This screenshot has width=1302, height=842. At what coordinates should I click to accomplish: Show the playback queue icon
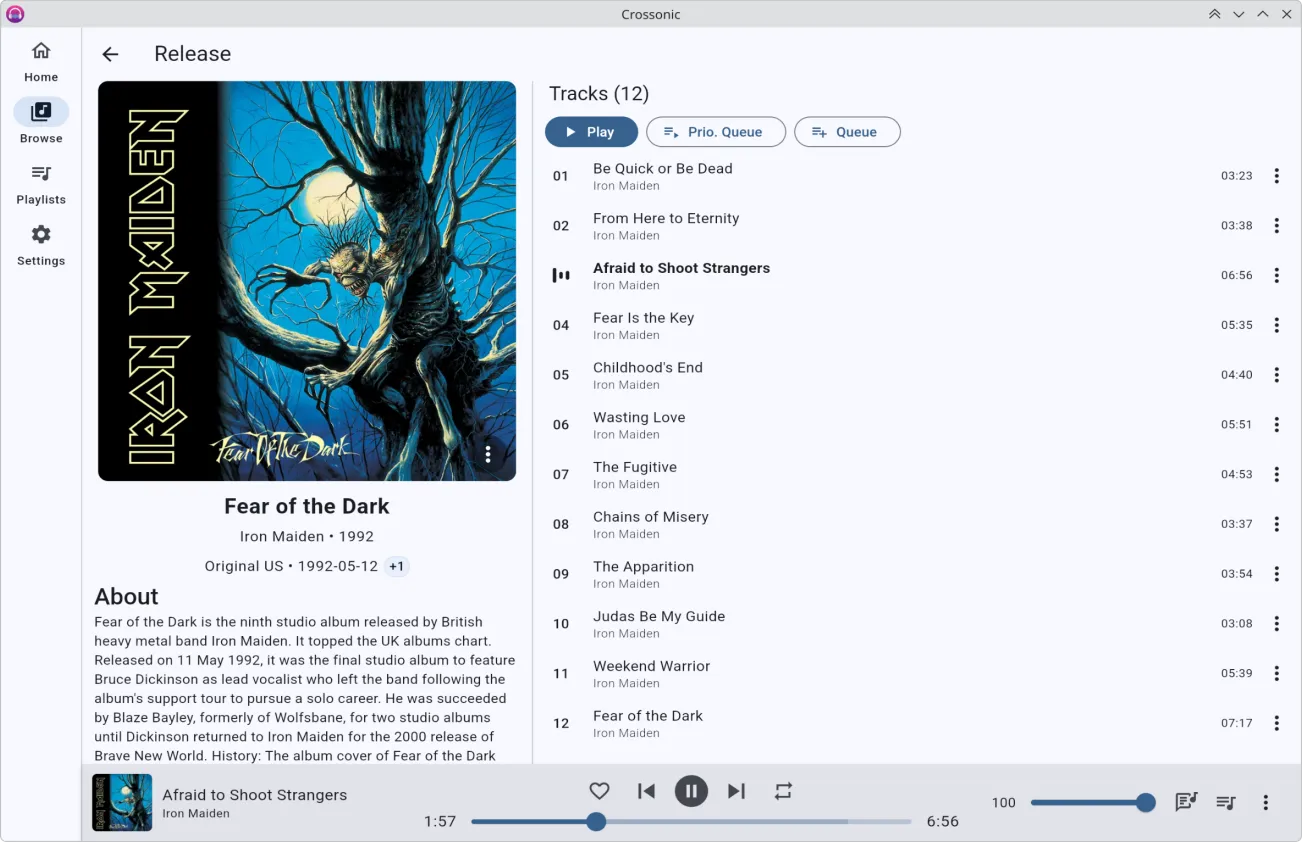point(1226,802)
